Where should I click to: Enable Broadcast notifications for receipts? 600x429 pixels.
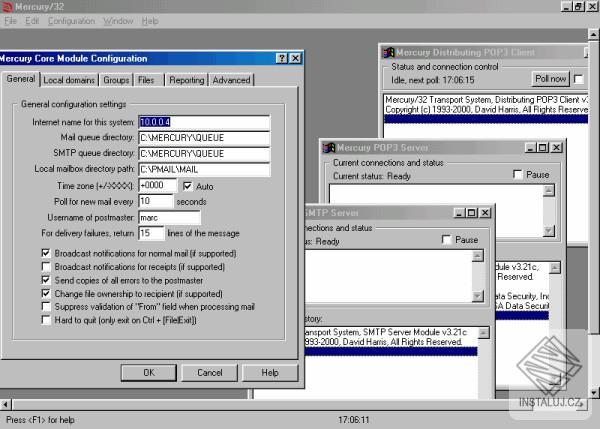[46, 266]
